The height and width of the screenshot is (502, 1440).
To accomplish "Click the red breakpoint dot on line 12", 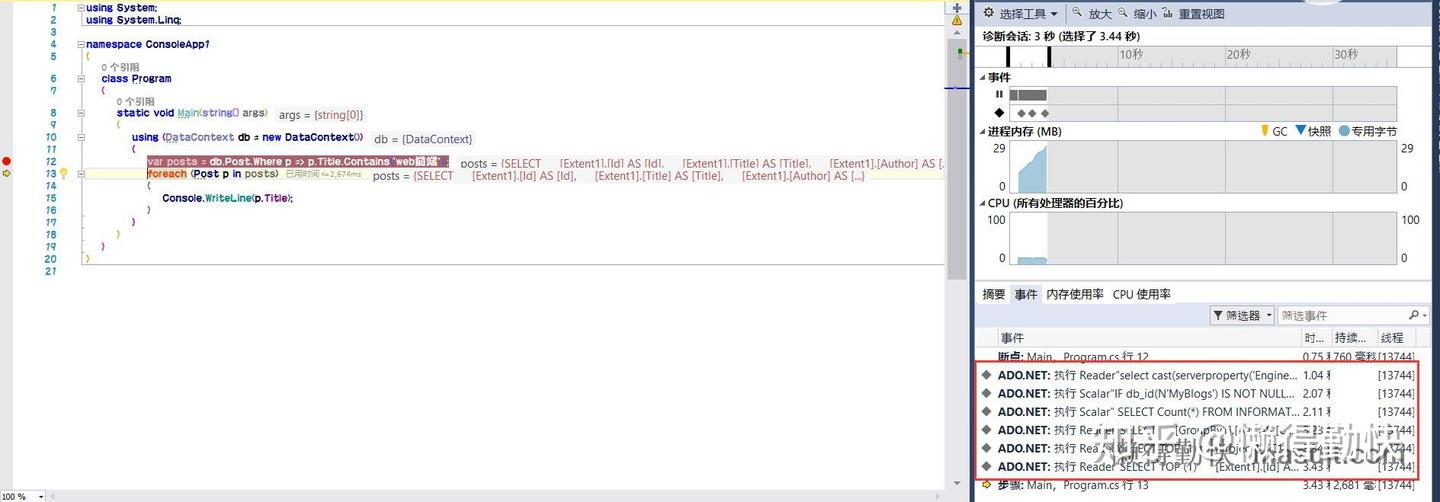I will [x=7, y=161].
